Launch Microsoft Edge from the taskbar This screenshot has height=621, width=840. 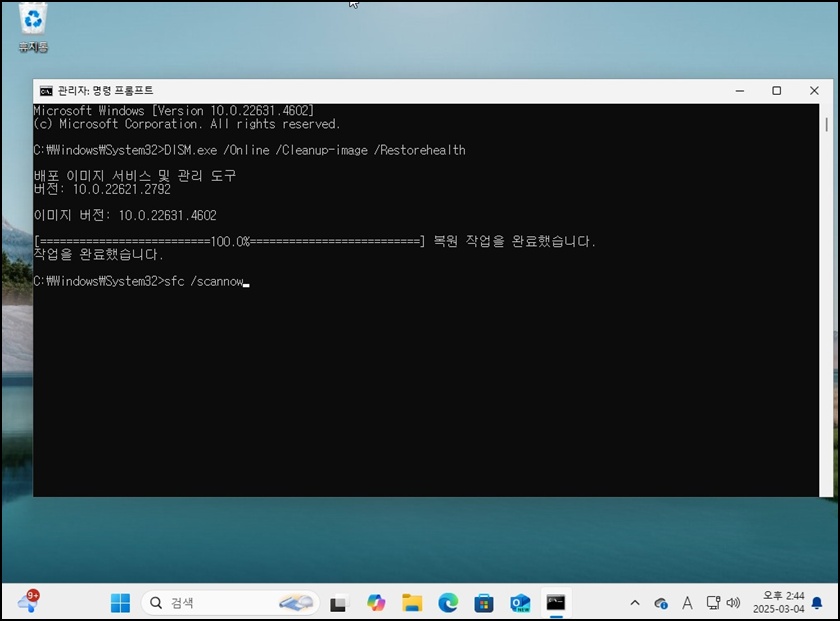pos(448,603)
